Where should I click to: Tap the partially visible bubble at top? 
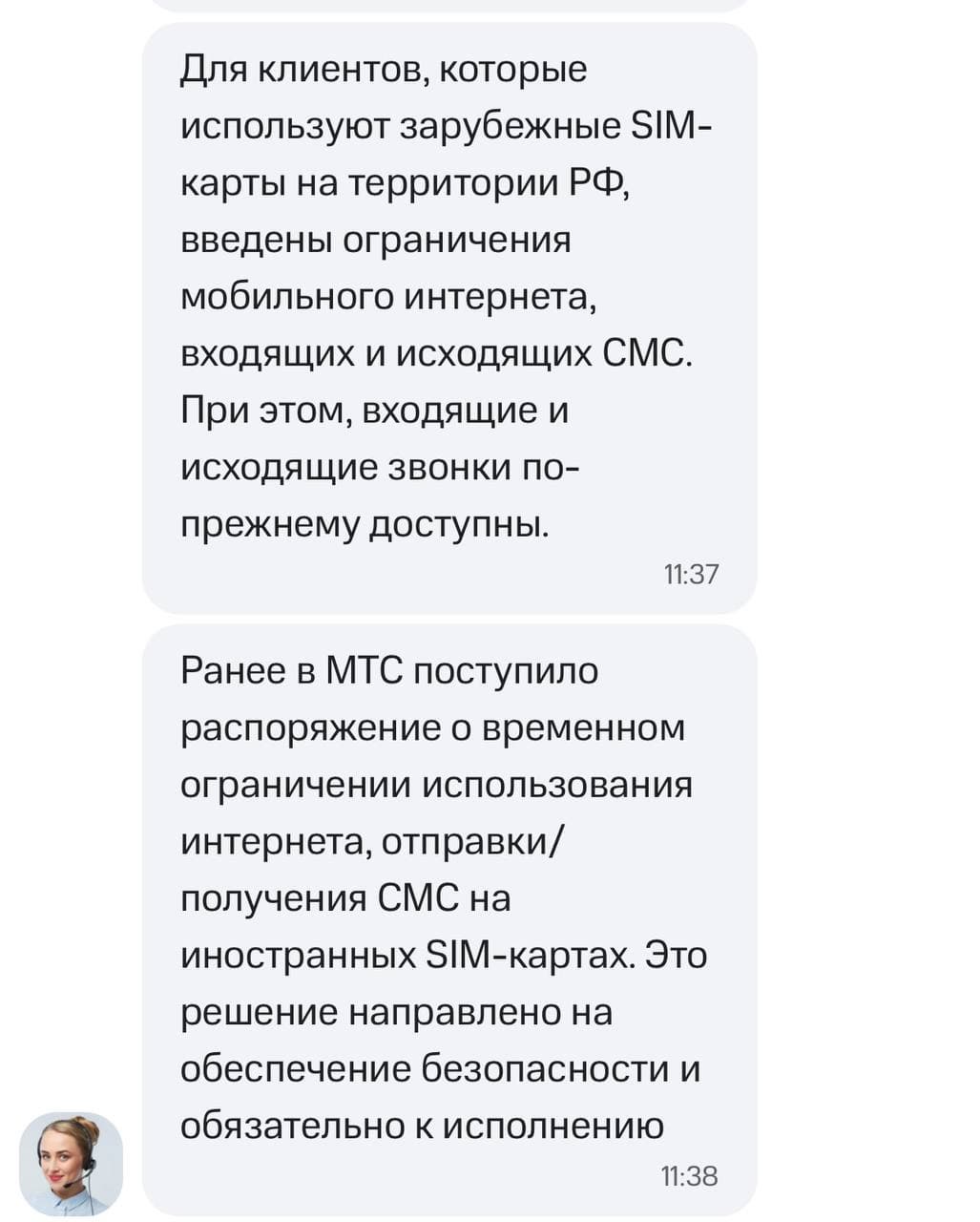point(448,5)
